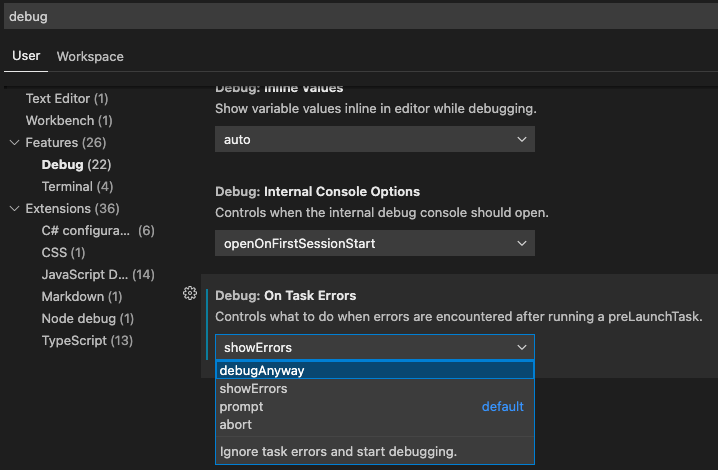Click the settings search field containing debug

[x=361, y=16]
